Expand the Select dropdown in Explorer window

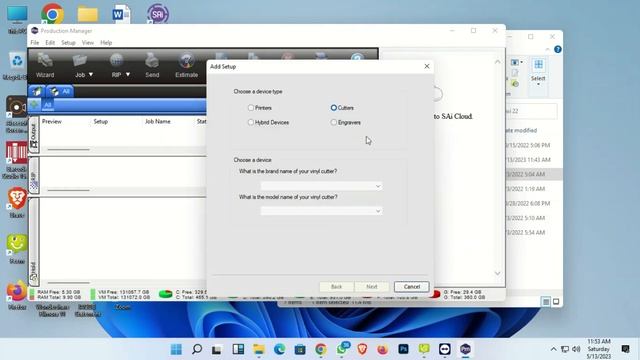tap(538, 84)
